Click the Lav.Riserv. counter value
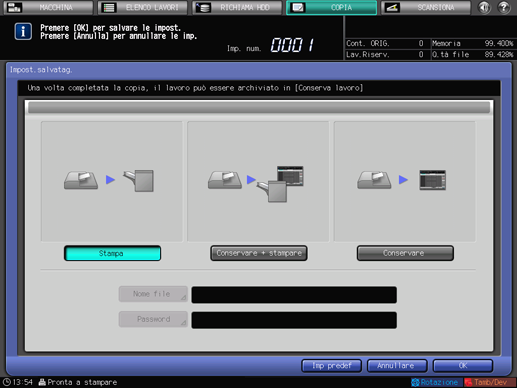 coord(421,54)
